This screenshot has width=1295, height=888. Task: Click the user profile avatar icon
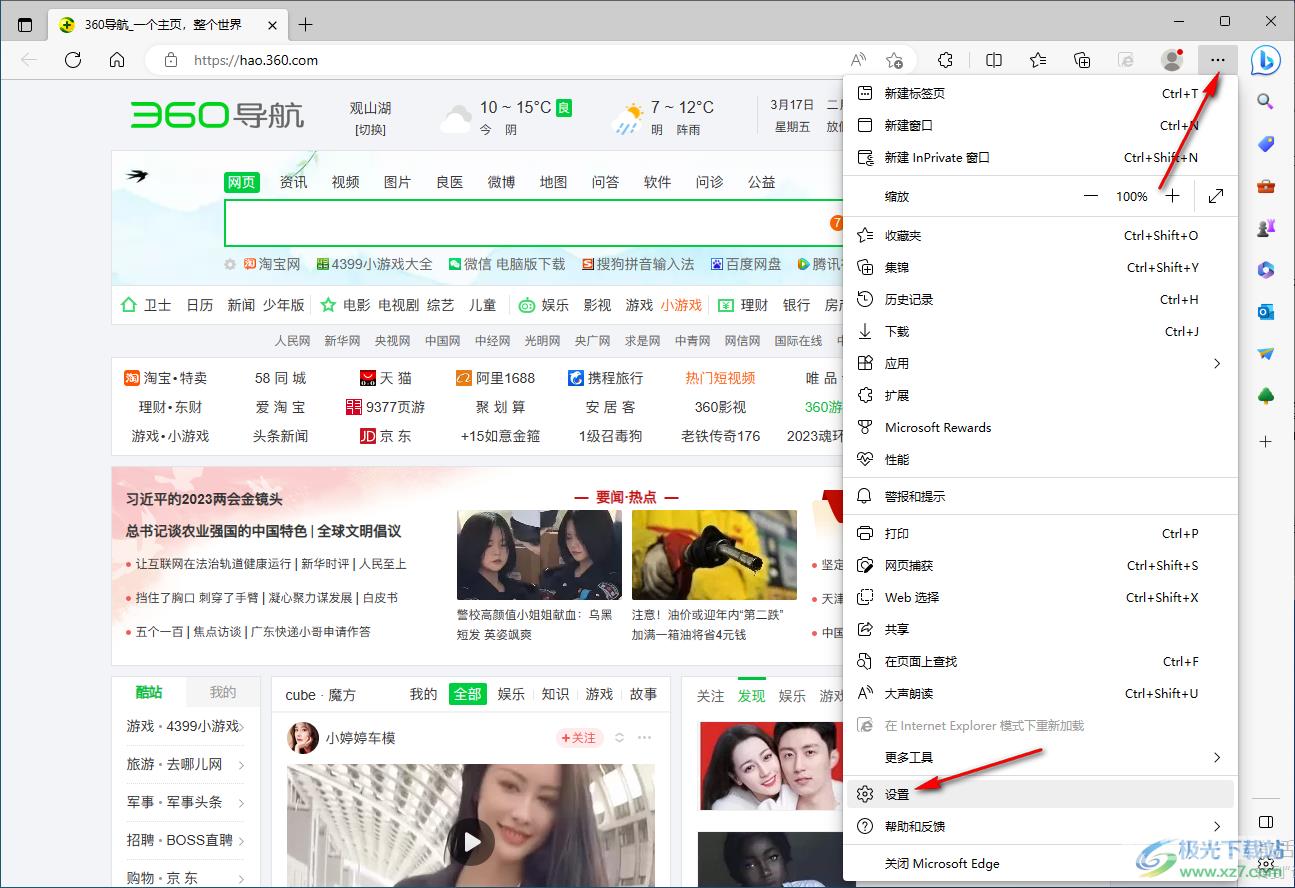[x=1172, y=60]
